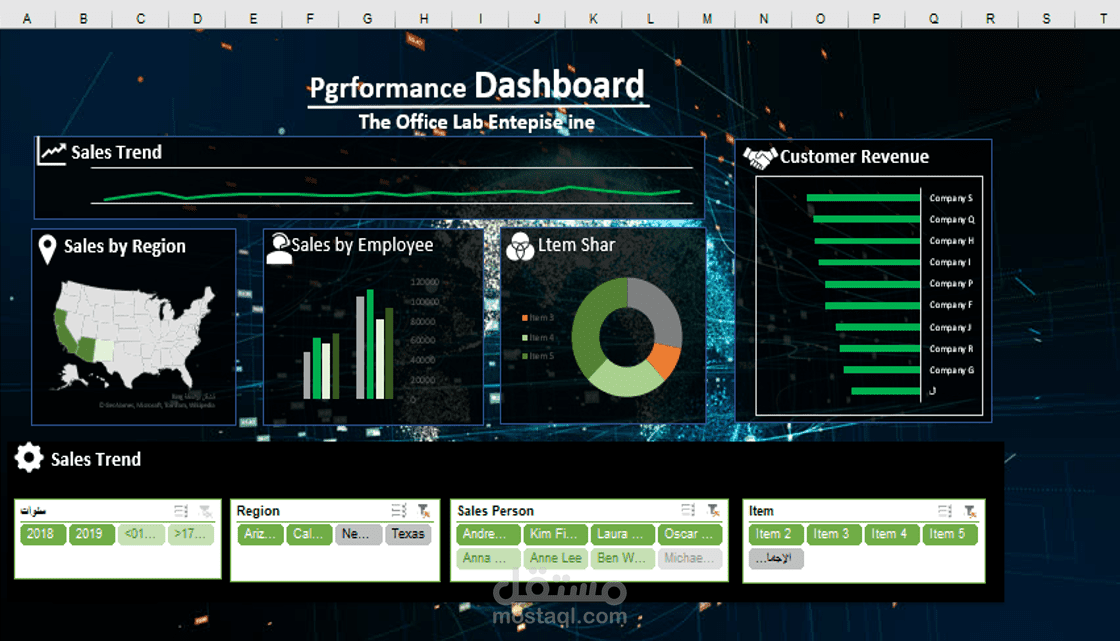1120x641 pixels.
Task: Filter Sales Person by Ben W...
Action: coord(622,558)
